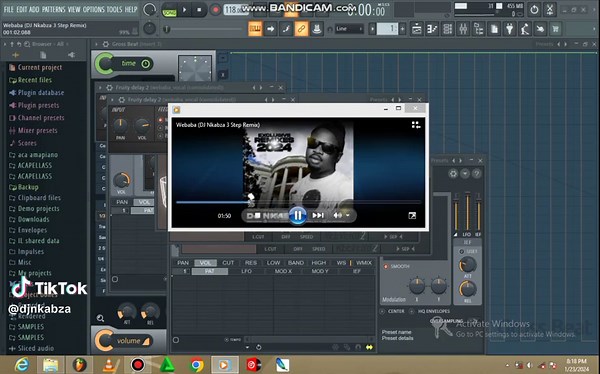Click switch to library icon in player
Image resolution: width=600 pixels, height=374 pixels.
click(x=416, y=125)
